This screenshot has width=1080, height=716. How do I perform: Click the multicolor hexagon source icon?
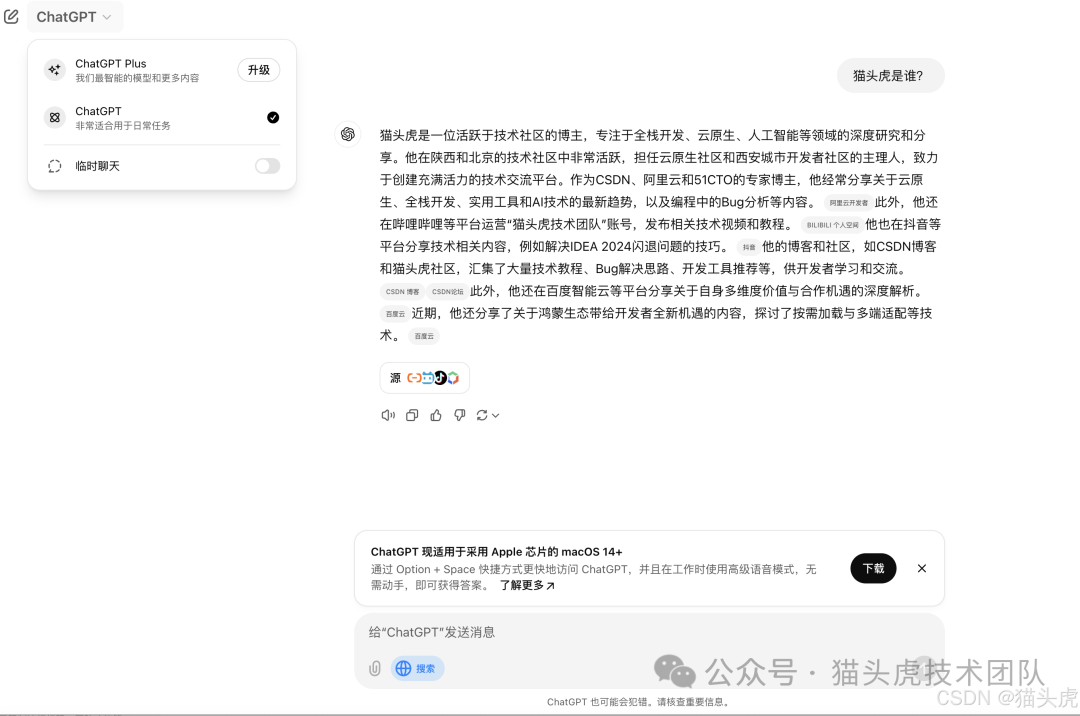(x=453, y=378)
